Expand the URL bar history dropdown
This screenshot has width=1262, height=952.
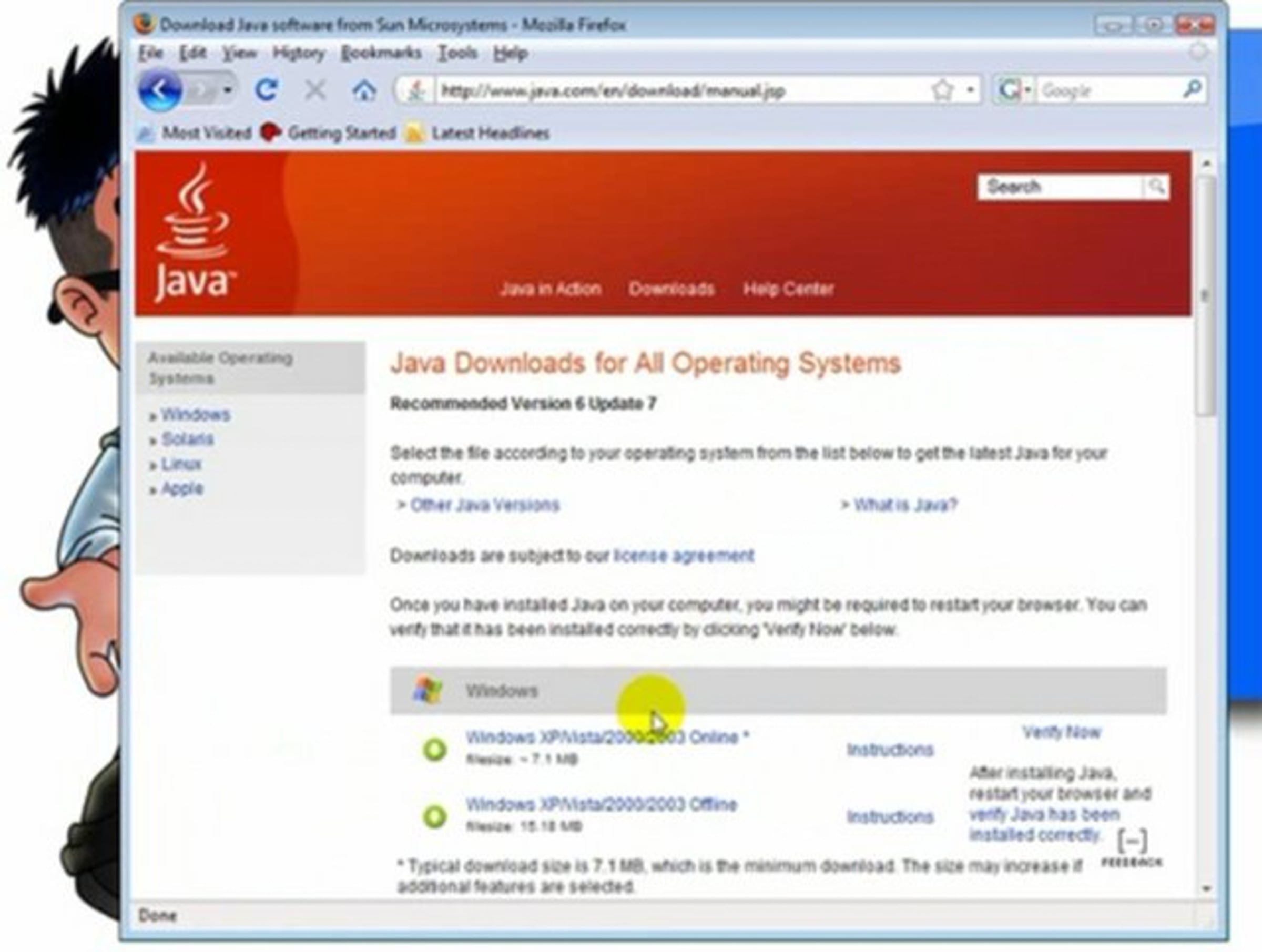click(971, 90)
